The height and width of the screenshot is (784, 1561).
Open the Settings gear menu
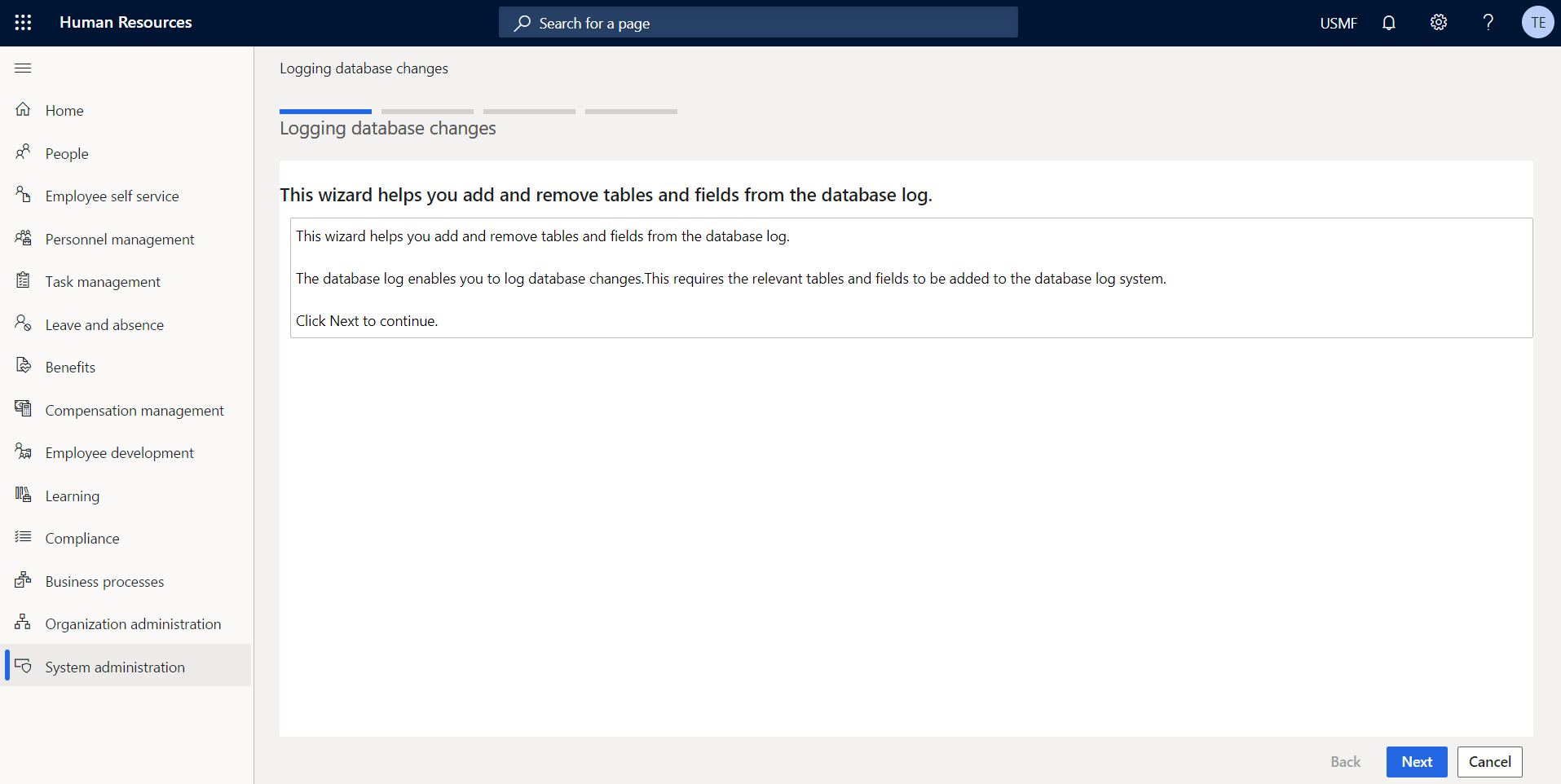tap(1438, 22)
